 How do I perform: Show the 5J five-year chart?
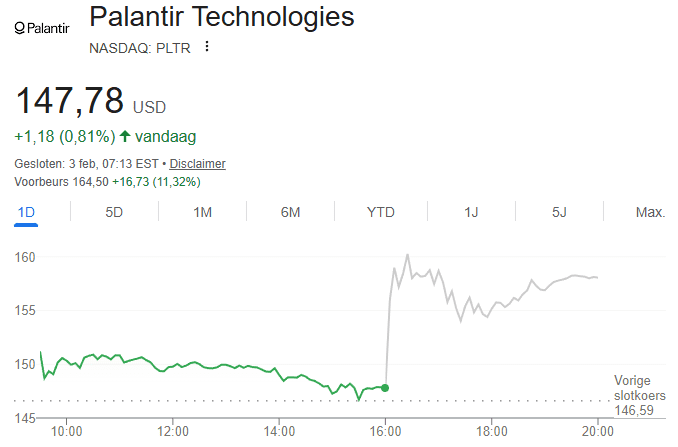click(x=559, y=212)
